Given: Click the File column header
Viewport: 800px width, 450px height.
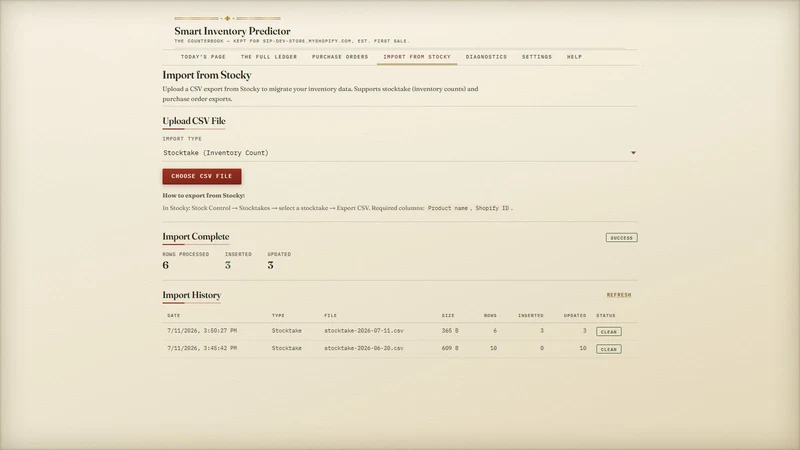Looking at the screenshot, I should coord(330,315).
